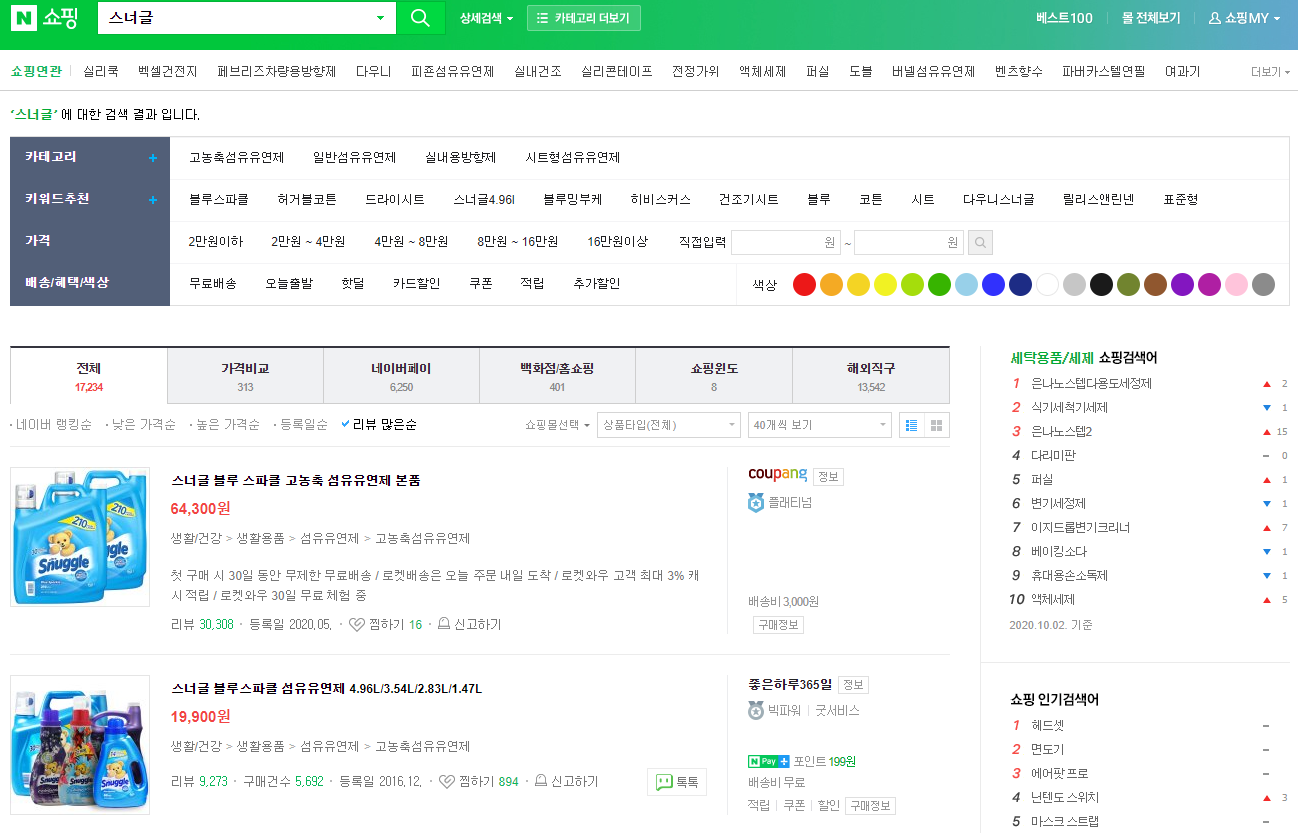The width and height of the screenshot is (1298, 833).
Task: Click the Naver N logo icon
Action: point(24,18)
